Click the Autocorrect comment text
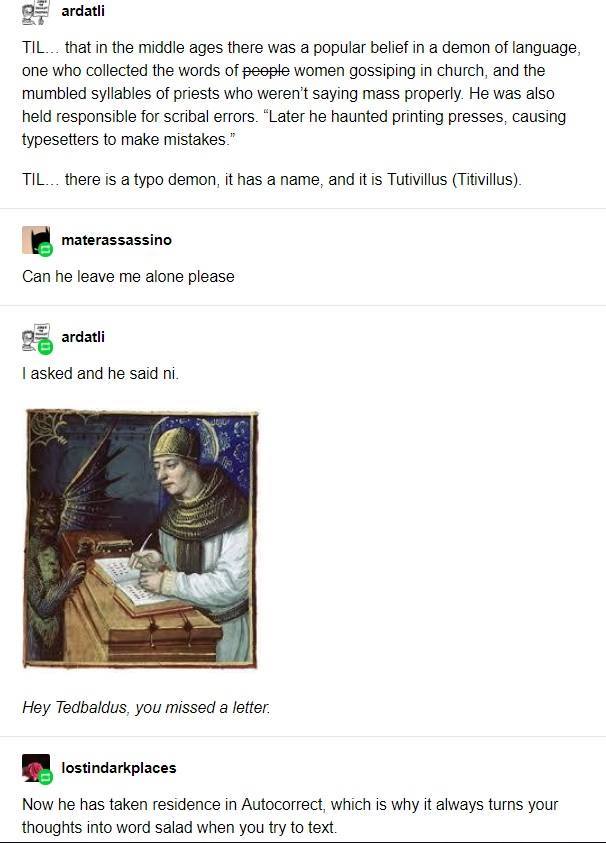 (290, 816)
